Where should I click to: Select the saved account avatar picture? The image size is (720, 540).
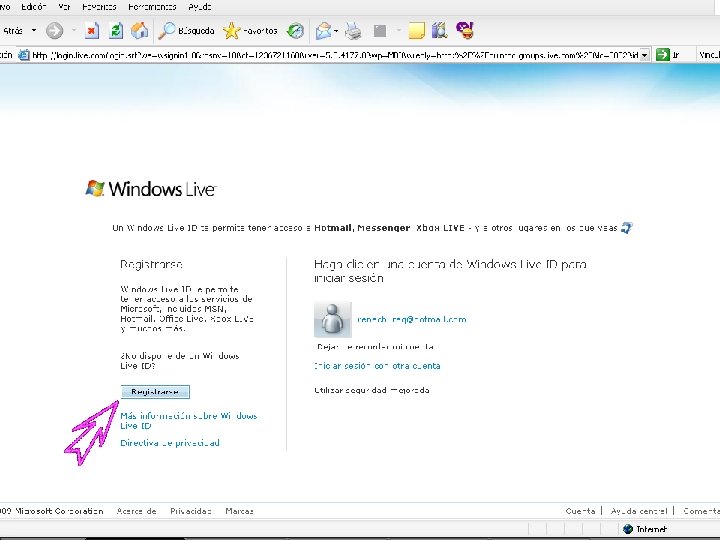click(x=333, y=320)
